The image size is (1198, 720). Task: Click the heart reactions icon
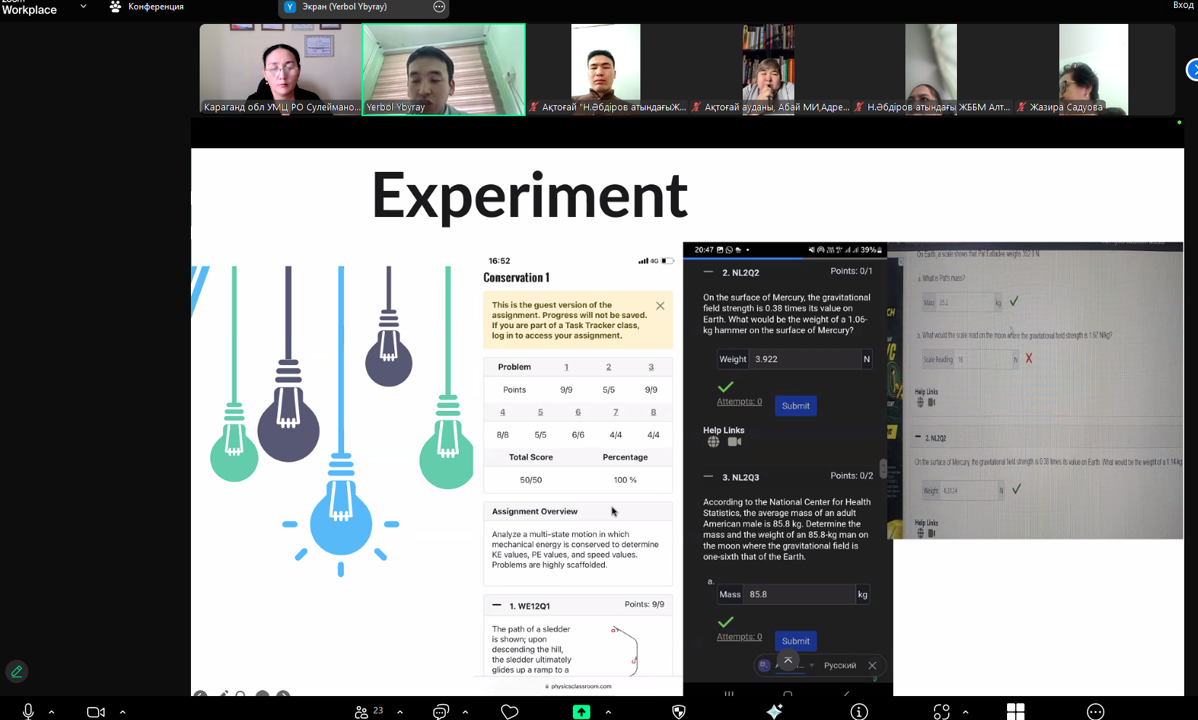click(x=510, y=711)
